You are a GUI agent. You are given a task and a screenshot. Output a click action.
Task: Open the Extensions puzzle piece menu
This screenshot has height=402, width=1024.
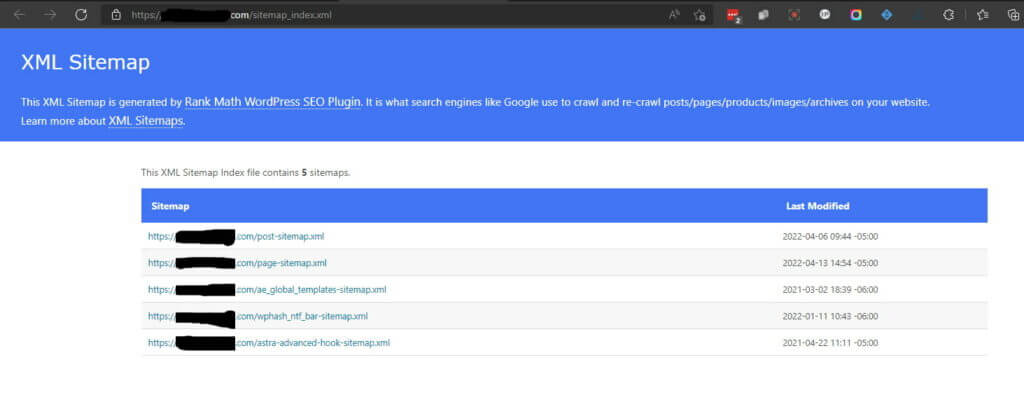point(950,15)
